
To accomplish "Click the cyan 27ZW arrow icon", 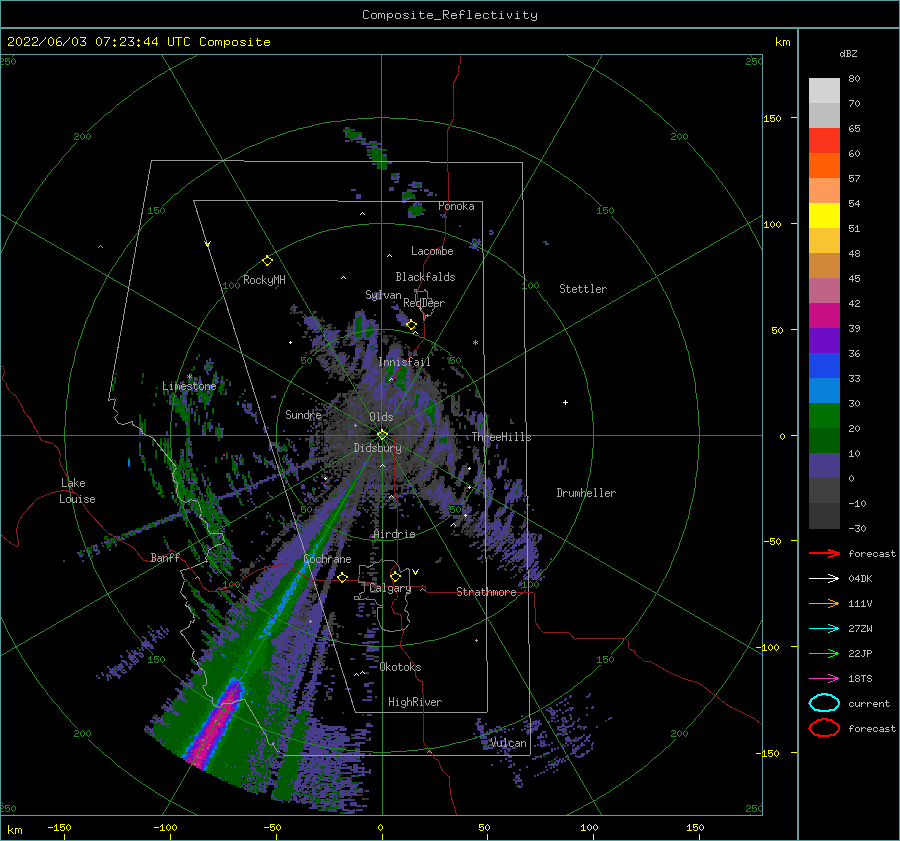I will [x=824, y=629].
